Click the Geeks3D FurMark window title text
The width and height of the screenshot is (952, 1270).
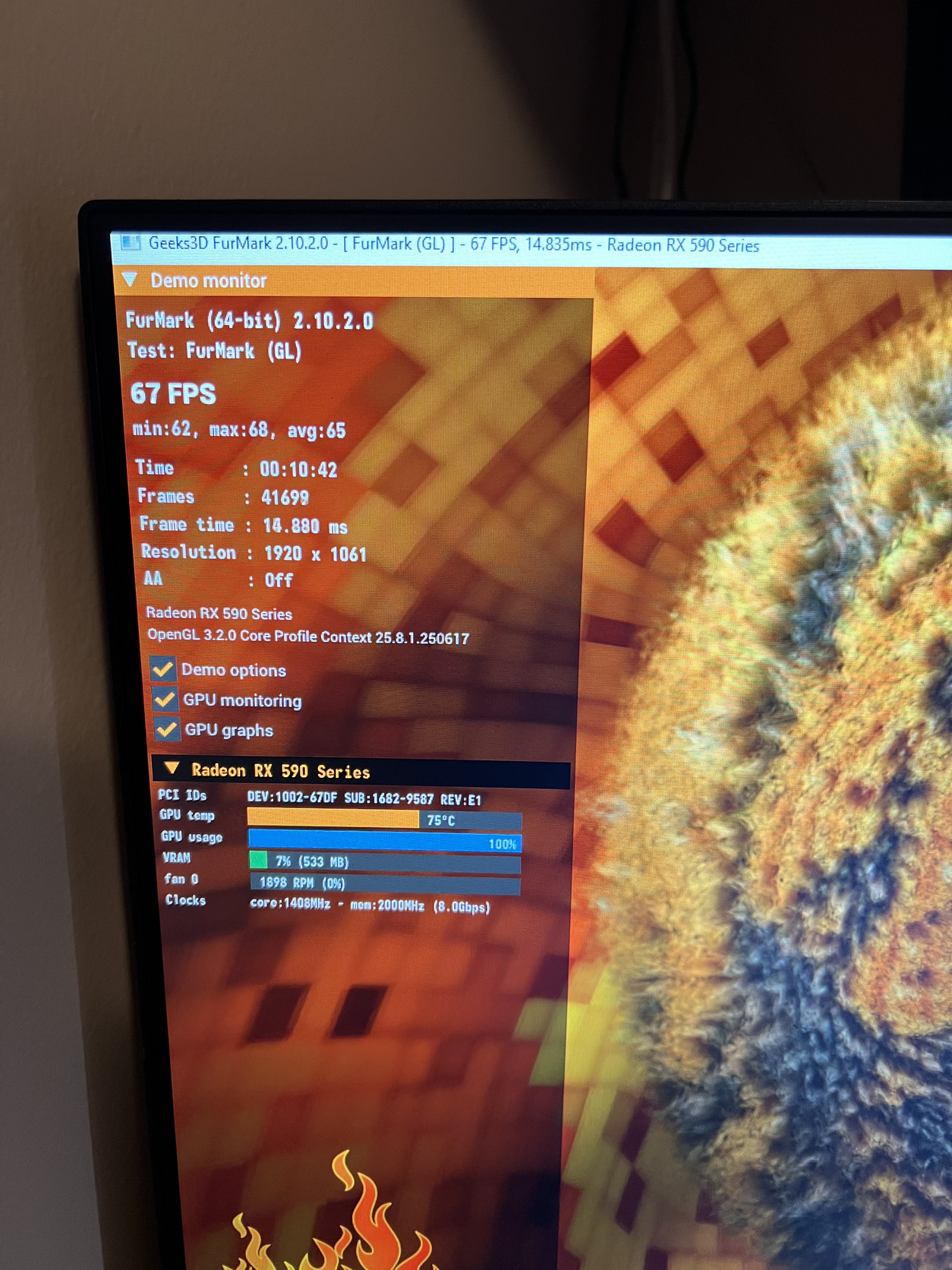tap(454, 244)
